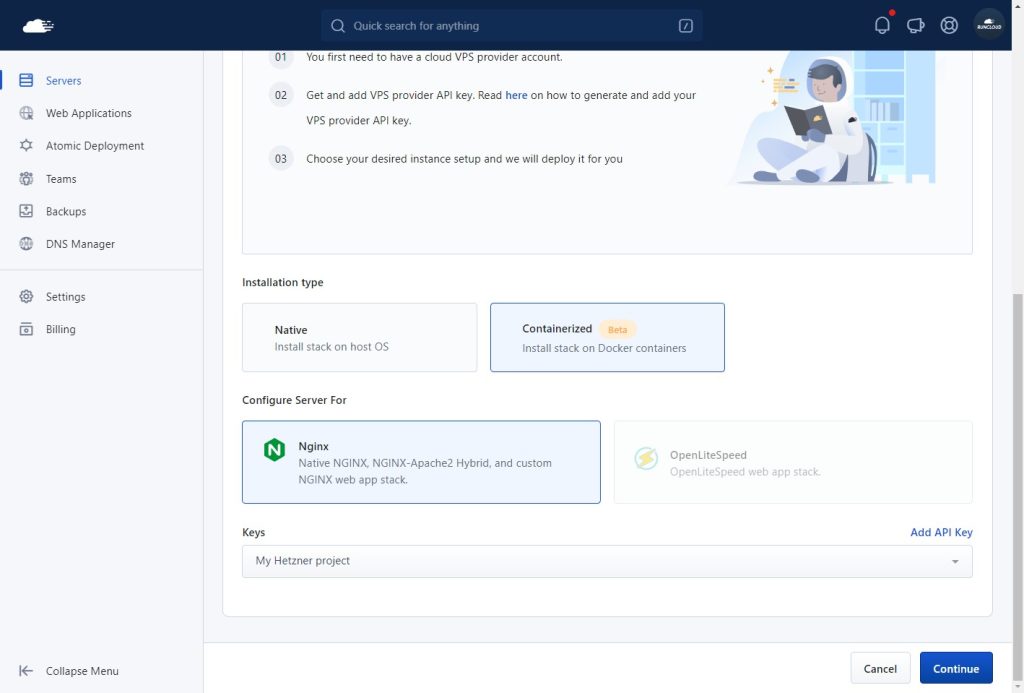The width and height of the screenshot is (1024, 693).
Task: Click the search magnifier icon
Action: tap(338, 26)
